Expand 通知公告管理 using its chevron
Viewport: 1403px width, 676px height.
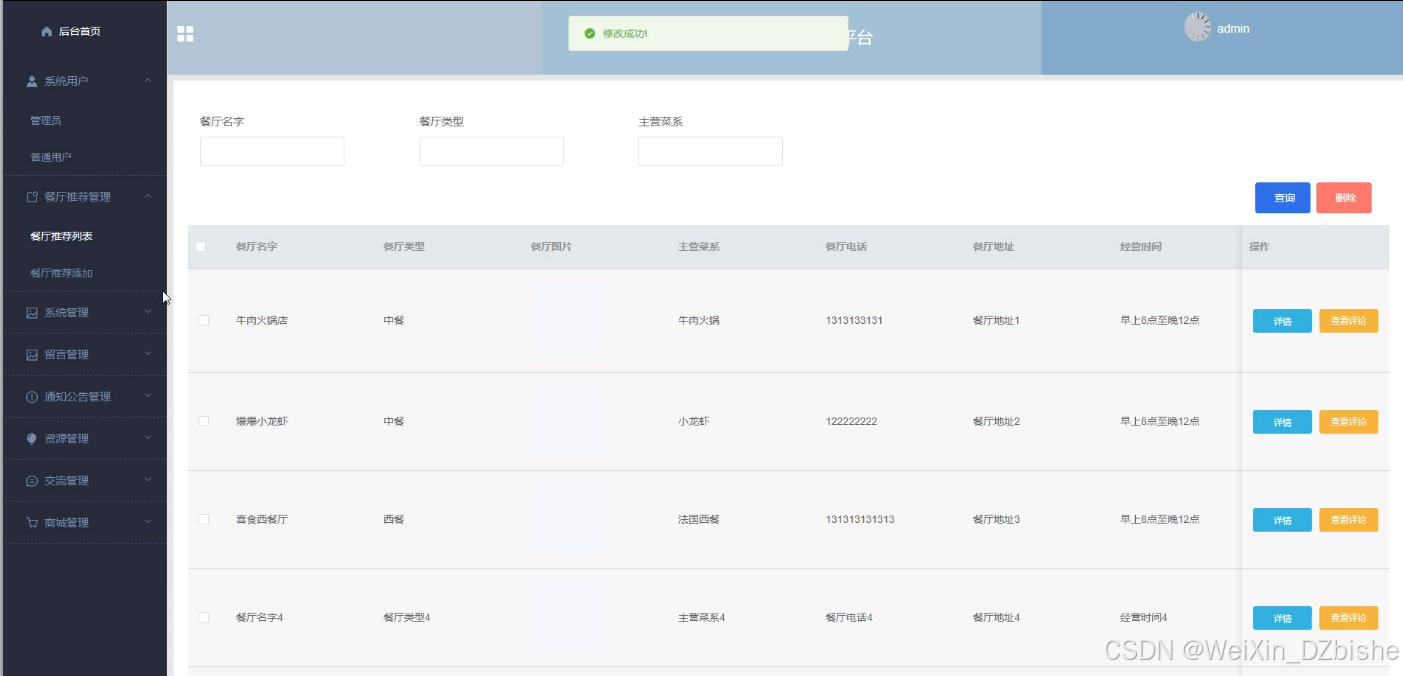(148, 396)
